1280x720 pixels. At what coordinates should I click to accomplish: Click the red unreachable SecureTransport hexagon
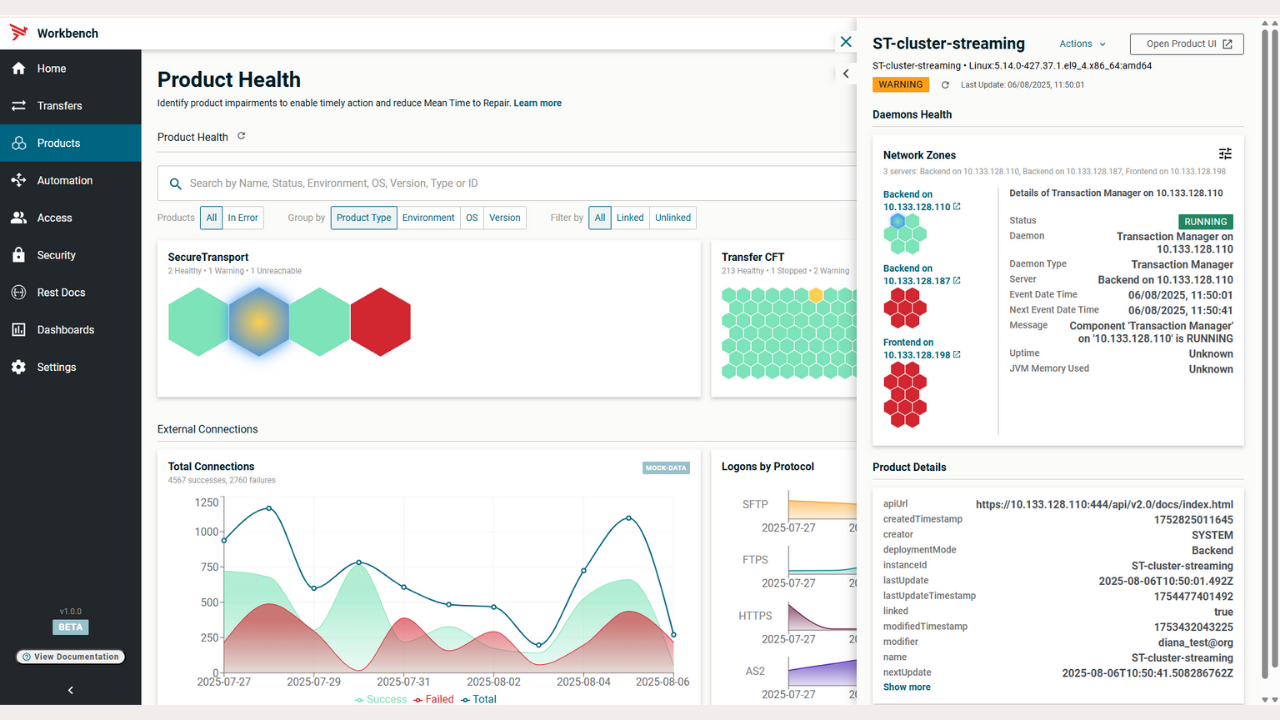381,322
